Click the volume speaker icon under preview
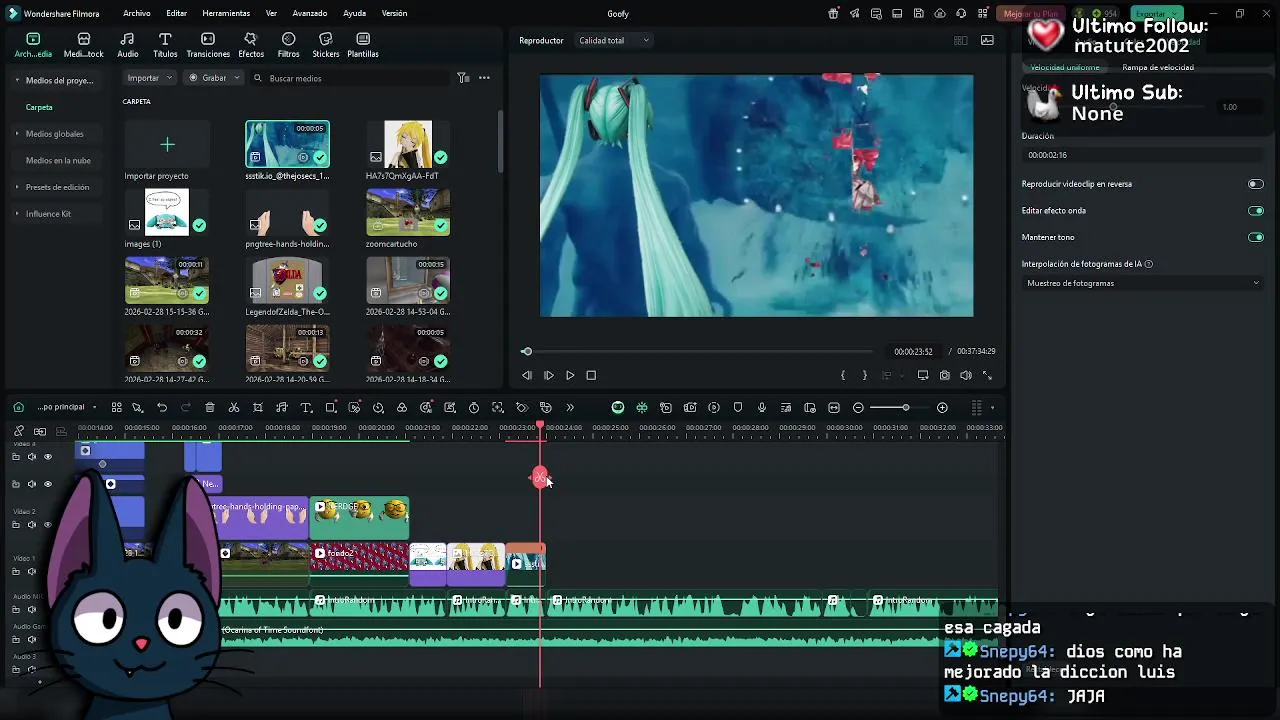The width and height of the screenshot is (1280, 720). [x=966, y=375]
